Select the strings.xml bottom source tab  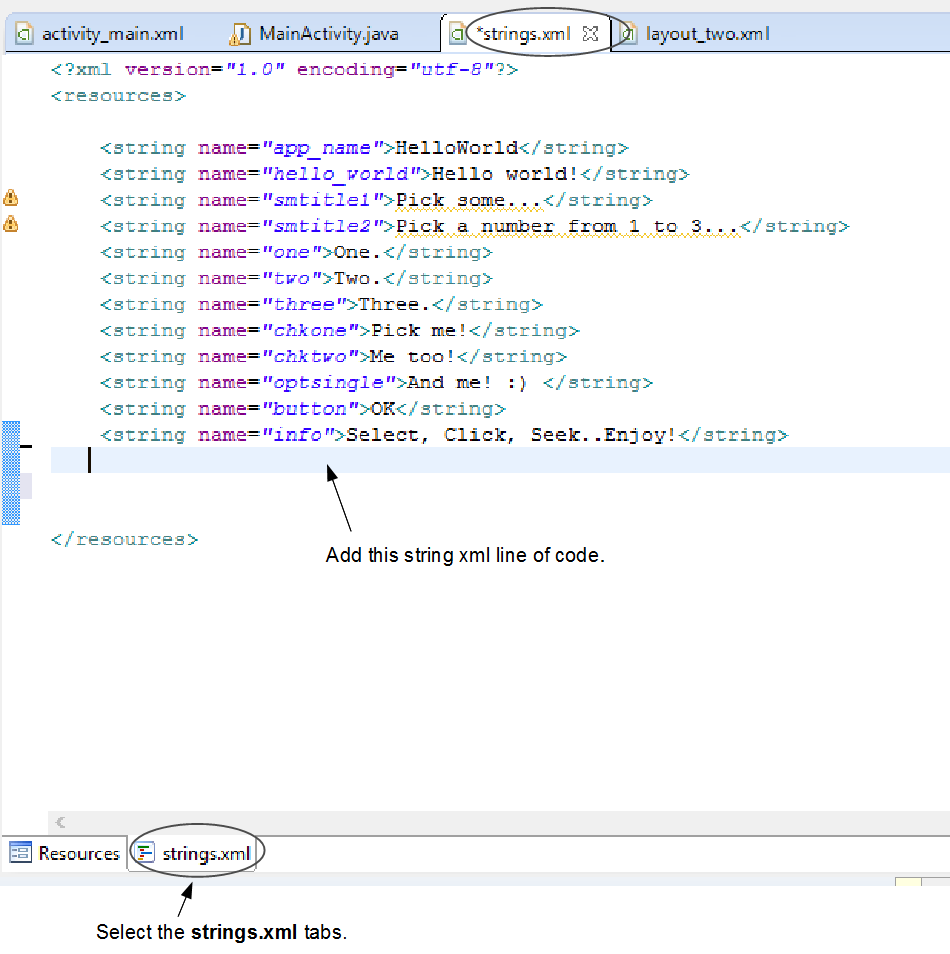point(194,853)
